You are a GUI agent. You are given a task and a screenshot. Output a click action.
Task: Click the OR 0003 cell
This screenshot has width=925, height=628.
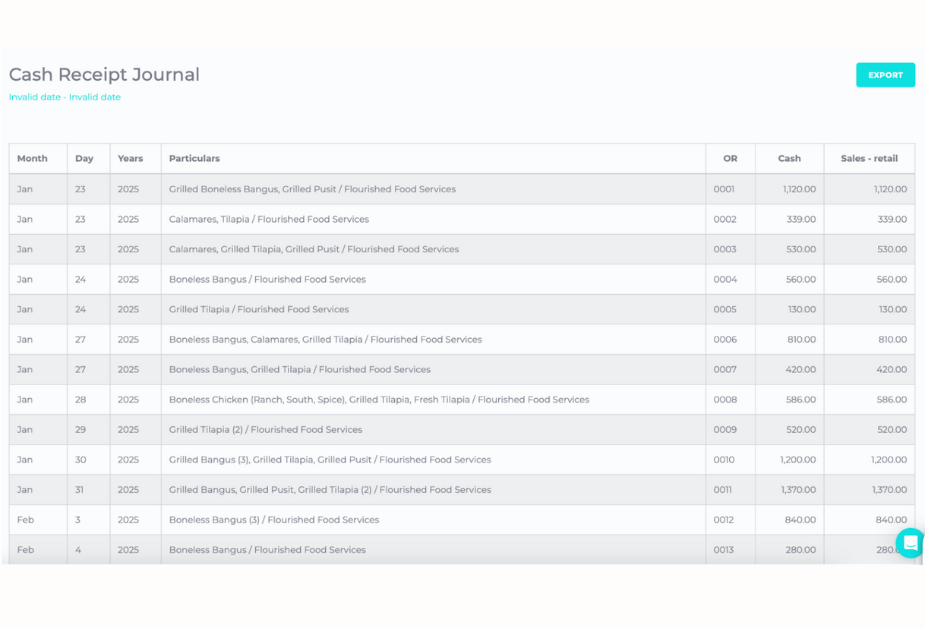724,249
